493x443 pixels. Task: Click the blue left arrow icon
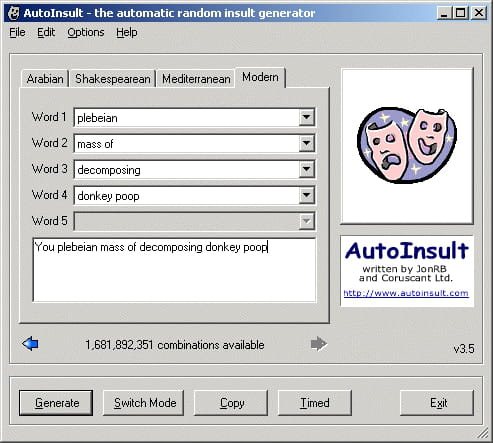pyautogui.click(x=30, y=344)
